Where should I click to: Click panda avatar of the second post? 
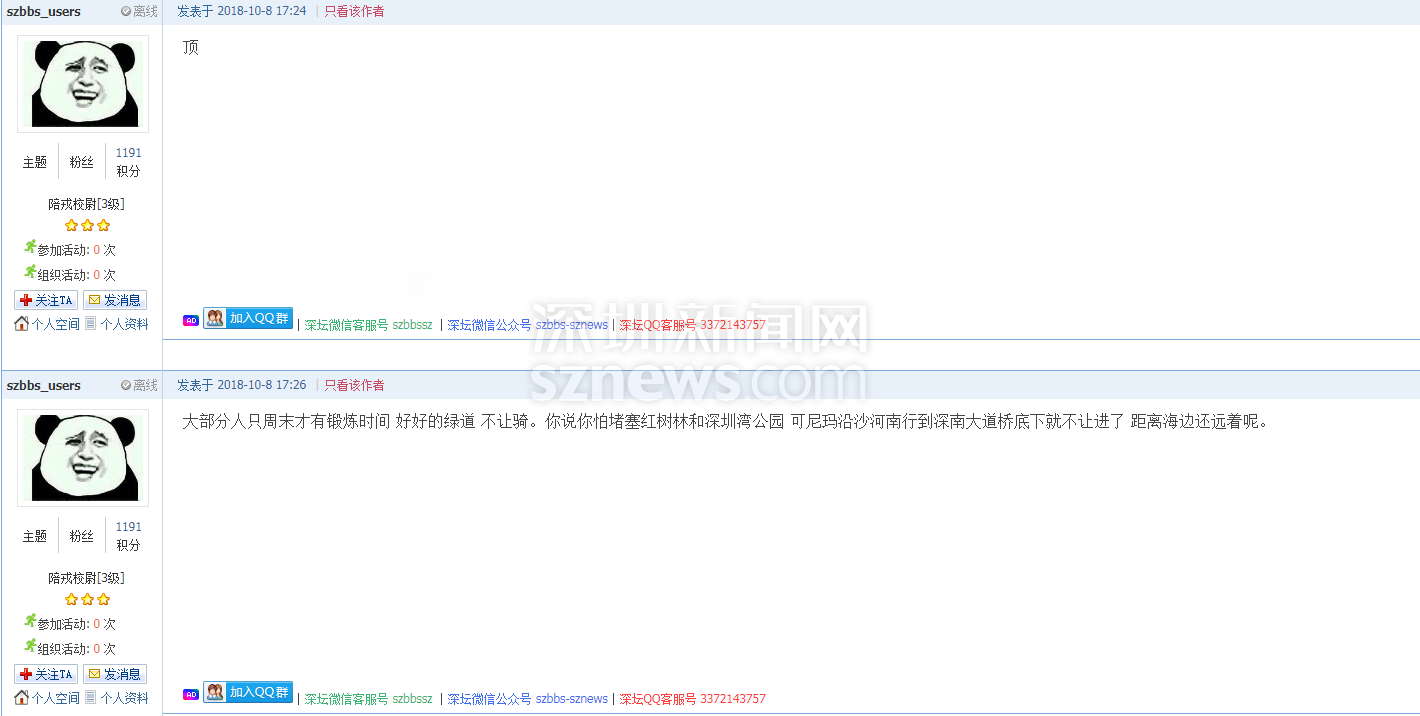(x=83, y=458)
